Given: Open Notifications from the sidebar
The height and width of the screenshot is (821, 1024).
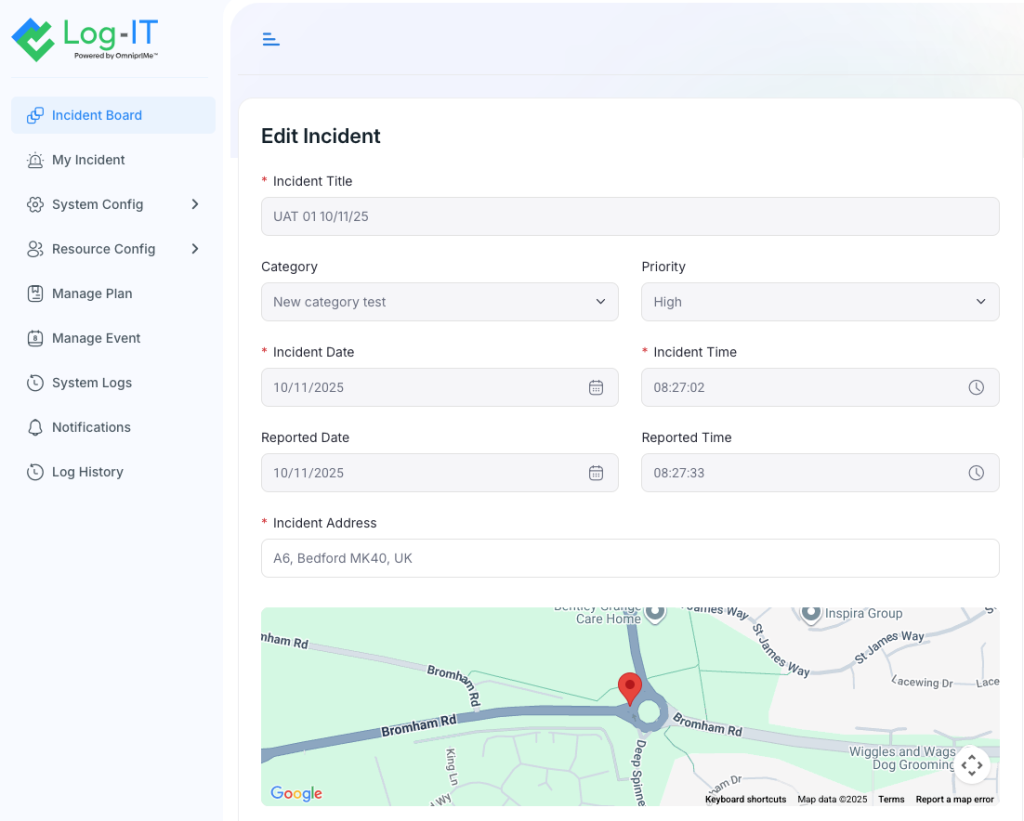Looking at the screenshot, I should coord(90,427).
